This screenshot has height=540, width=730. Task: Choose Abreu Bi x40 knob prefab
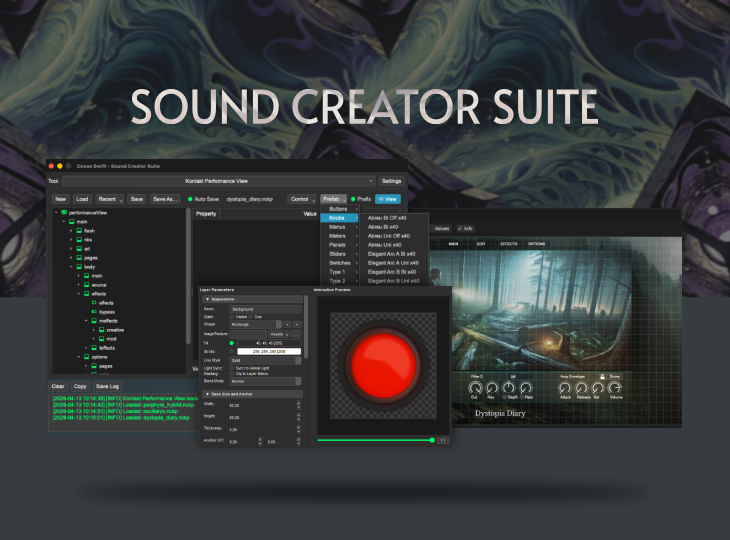[x=383, y=227]
